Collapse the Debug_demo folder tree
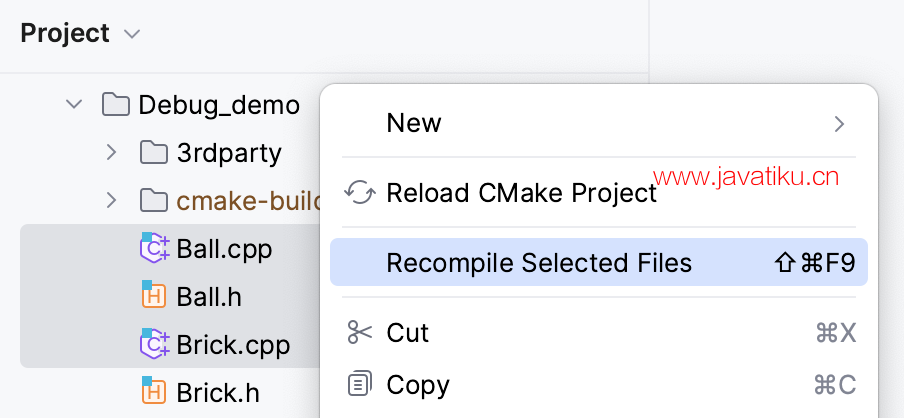 click(x=74, y=105)
